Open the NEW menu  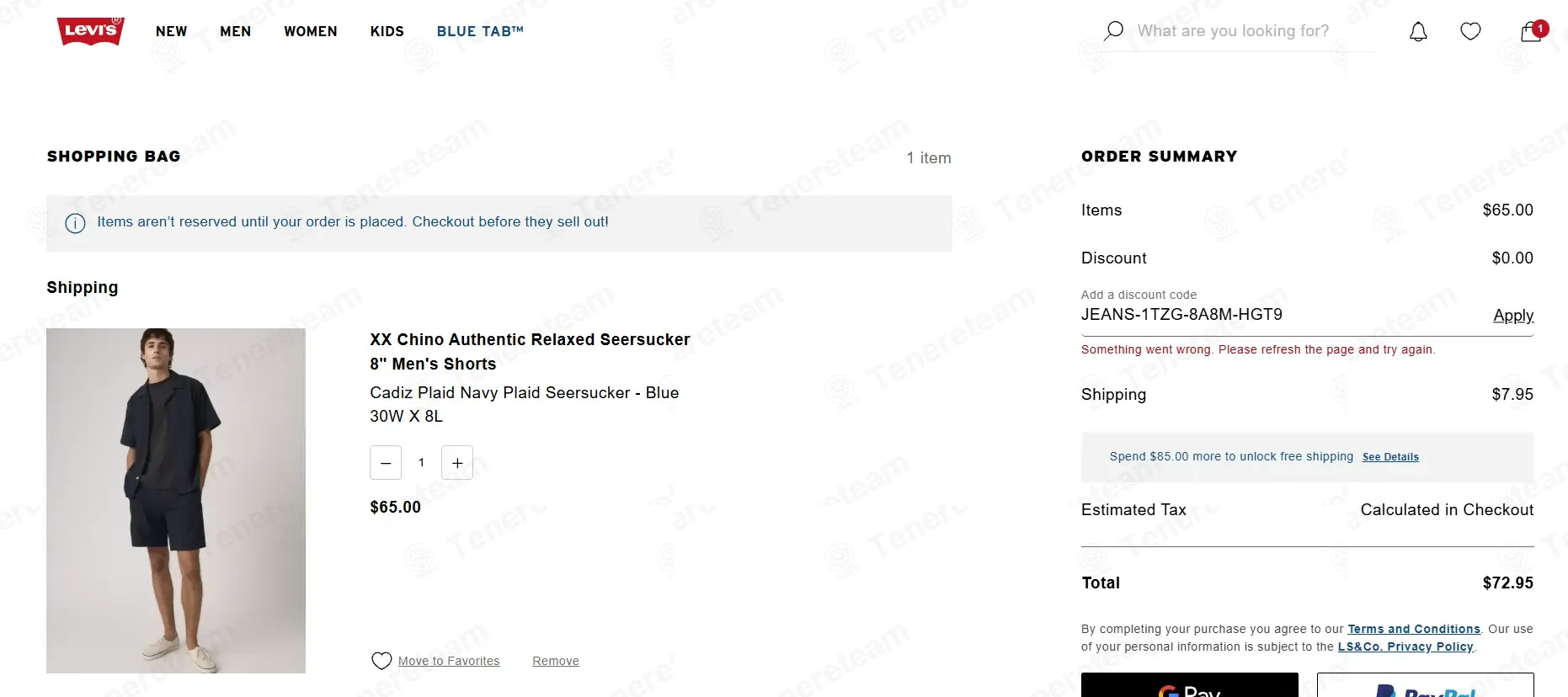[x=172, y=31]
